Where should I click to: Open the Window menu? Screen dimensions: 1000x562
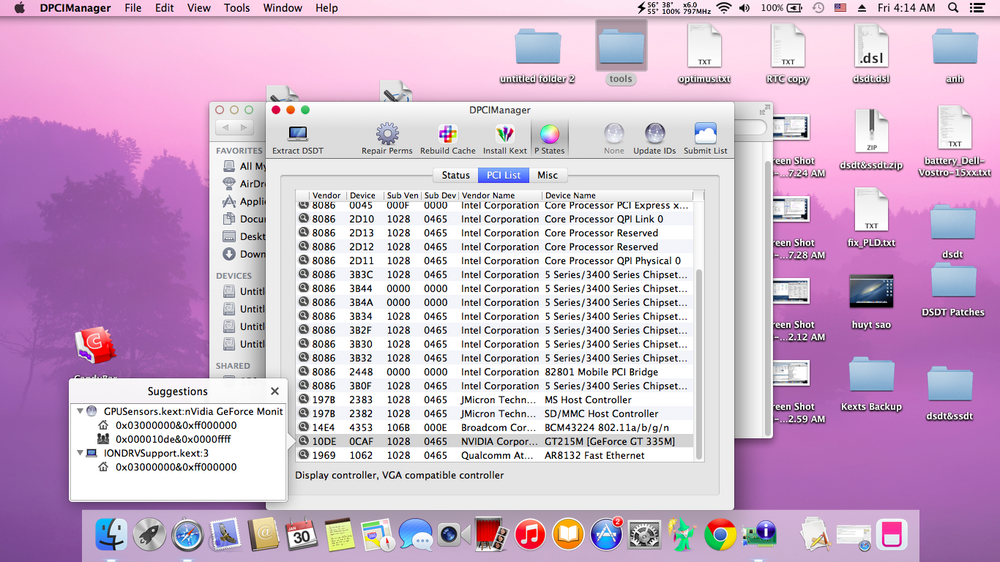tap(283, 8)
